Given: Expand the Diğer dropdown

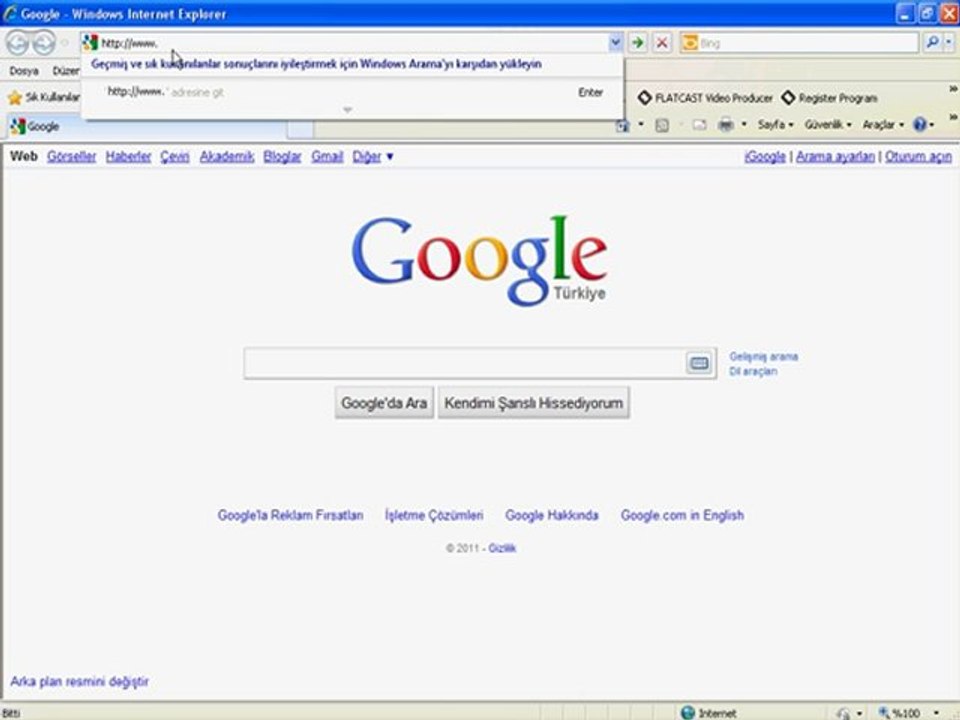Looking at the screenshot, I should coord(372,157).
